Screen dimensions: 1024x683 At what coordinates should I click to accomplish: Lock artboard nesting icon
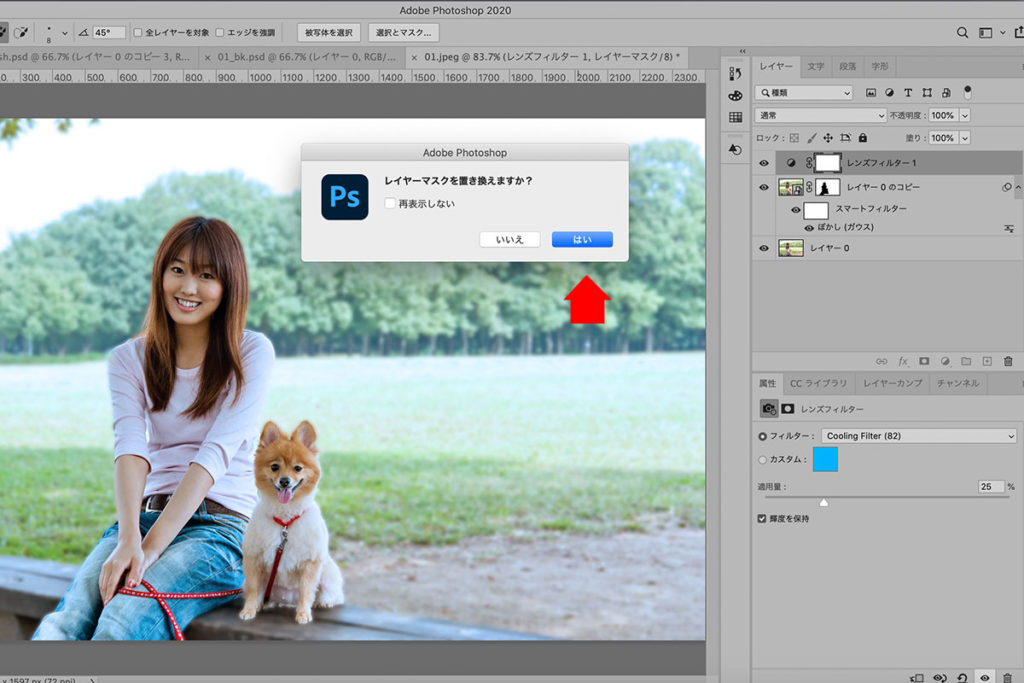pos(846,138)
